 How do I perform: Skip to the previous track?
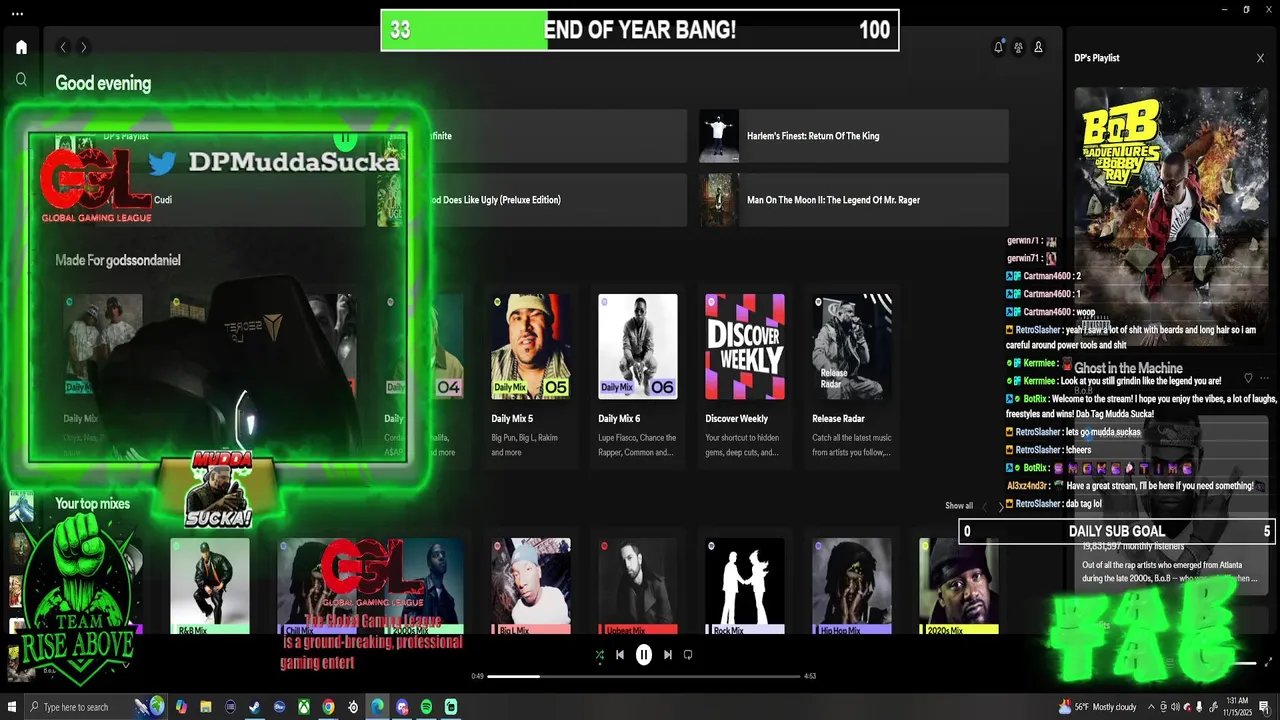(x=620, y=655)
